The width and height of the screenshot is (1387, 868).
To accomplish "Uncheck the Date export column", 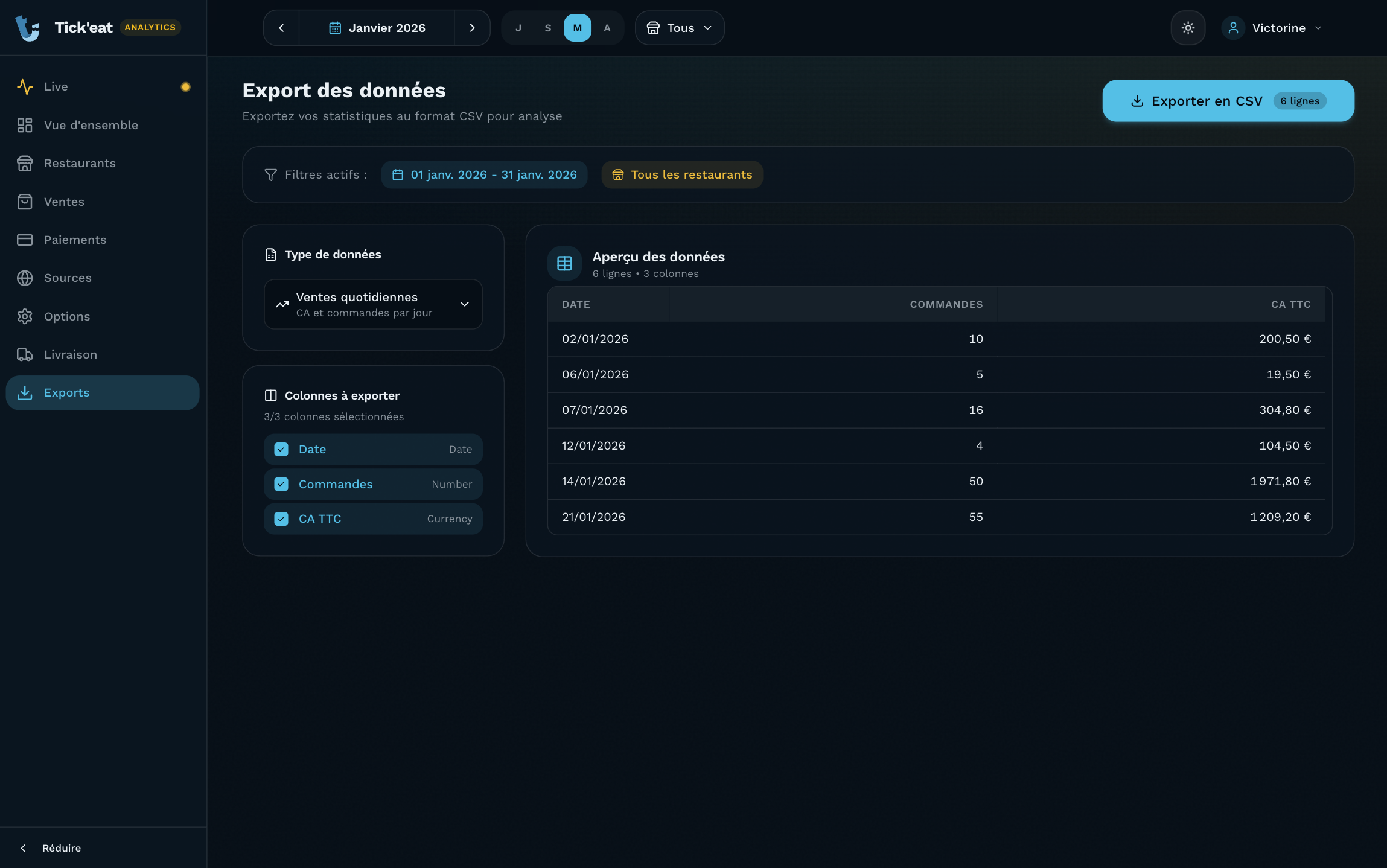I will pyautogui.click(x=281, y=449).
